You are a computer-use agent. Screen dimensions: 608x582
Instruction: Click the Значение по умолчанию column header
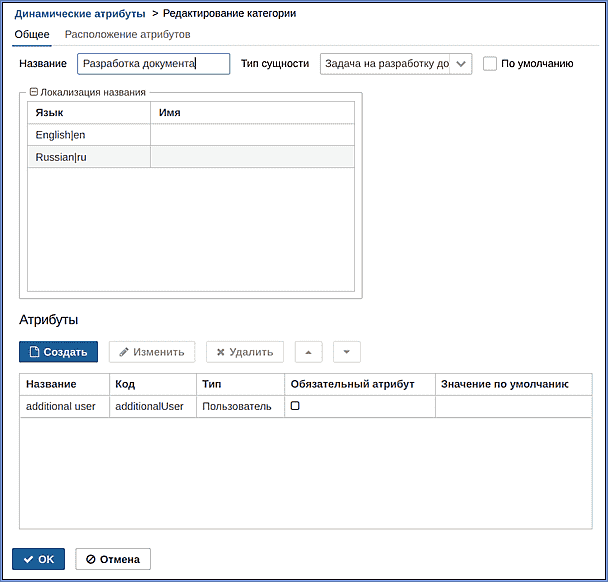[513, 384]
